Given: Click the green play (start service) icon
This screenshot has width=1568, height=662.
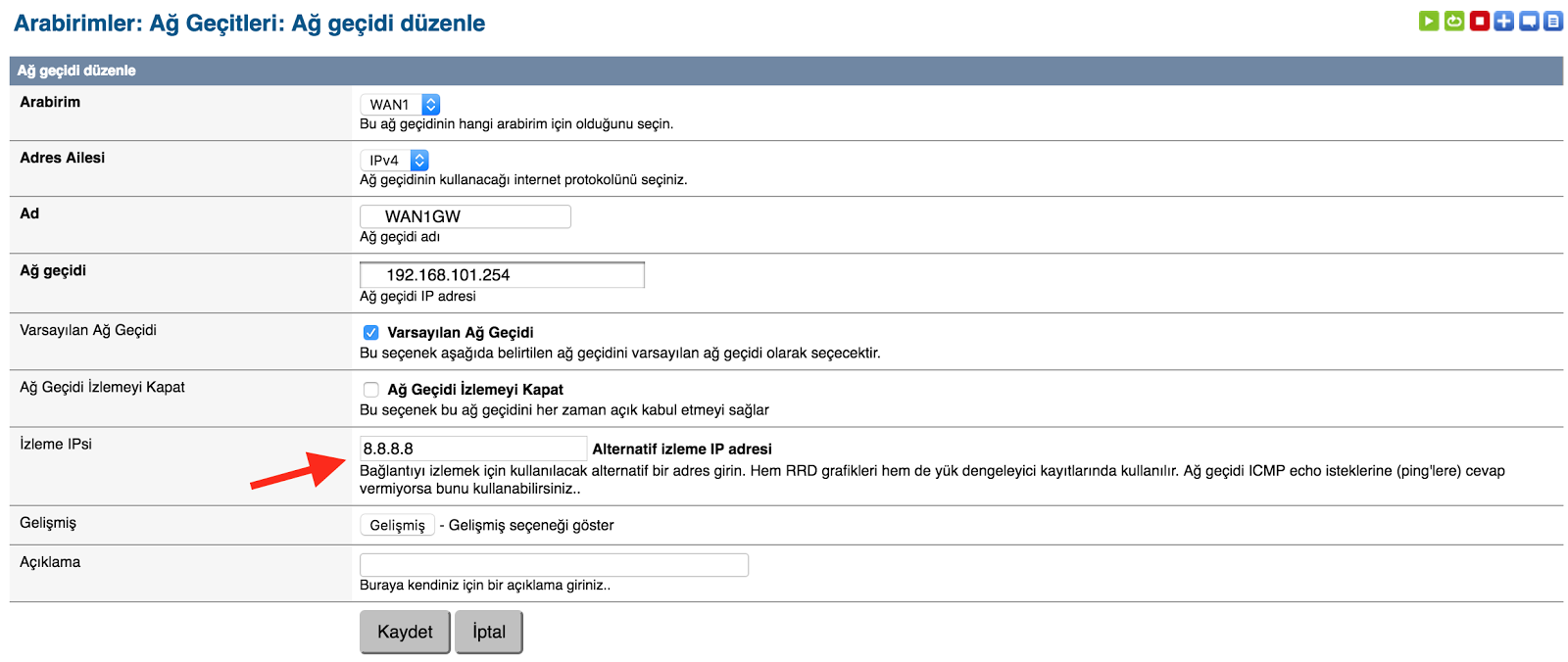Looking at the screenshot, I should (1429, 21).
